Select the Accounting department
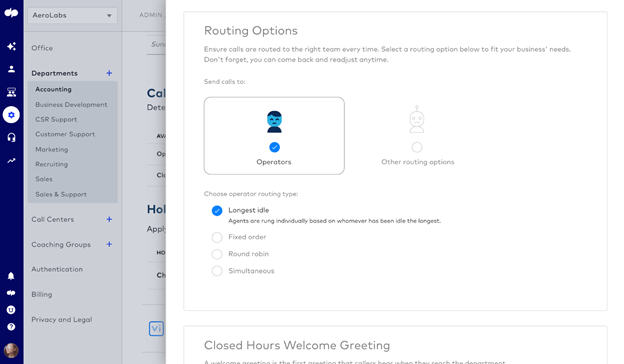The width and height of the screenshot is (624, 364). (53, 90)
